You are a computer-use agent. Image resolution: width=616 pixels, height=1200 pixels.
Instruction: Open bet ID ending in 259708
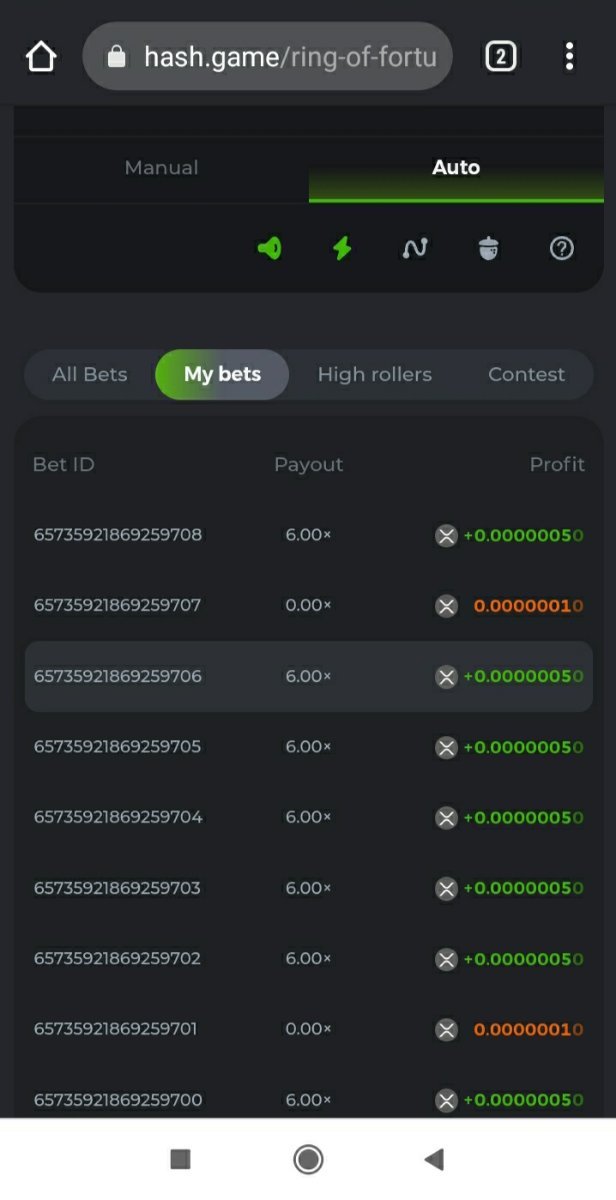pyautogui.click(x=118, y=535)
